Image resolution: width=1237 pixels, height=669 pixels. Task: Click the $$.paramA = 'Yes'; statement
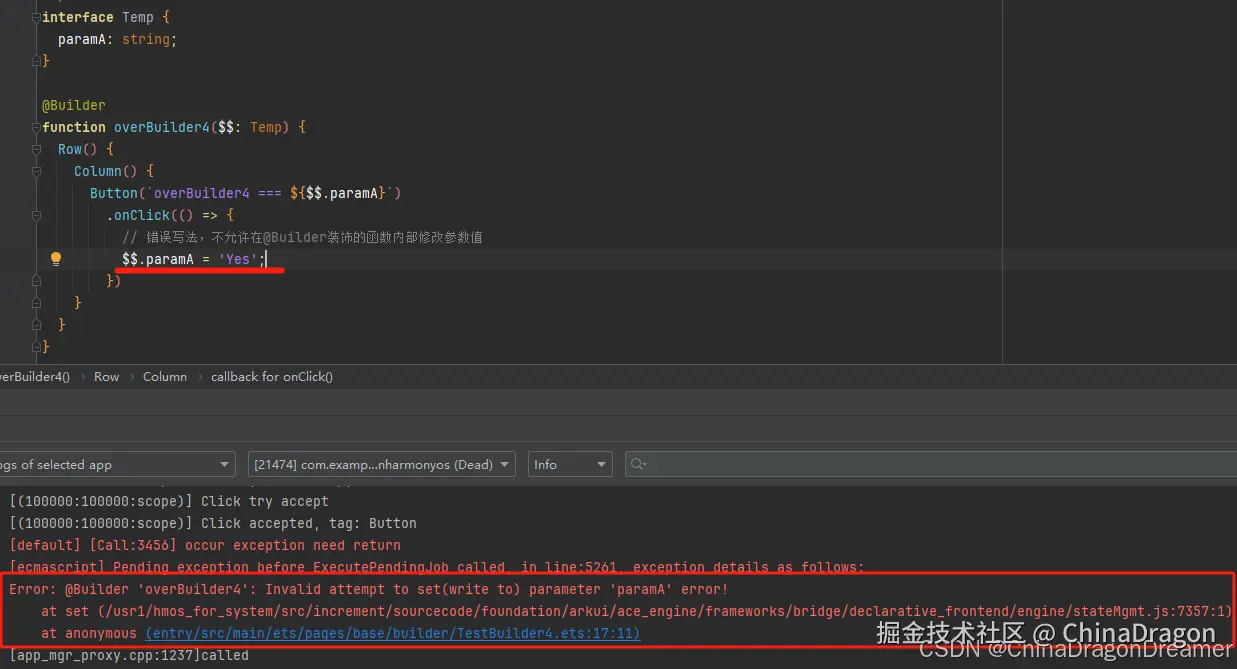click(x=194, y=259)
